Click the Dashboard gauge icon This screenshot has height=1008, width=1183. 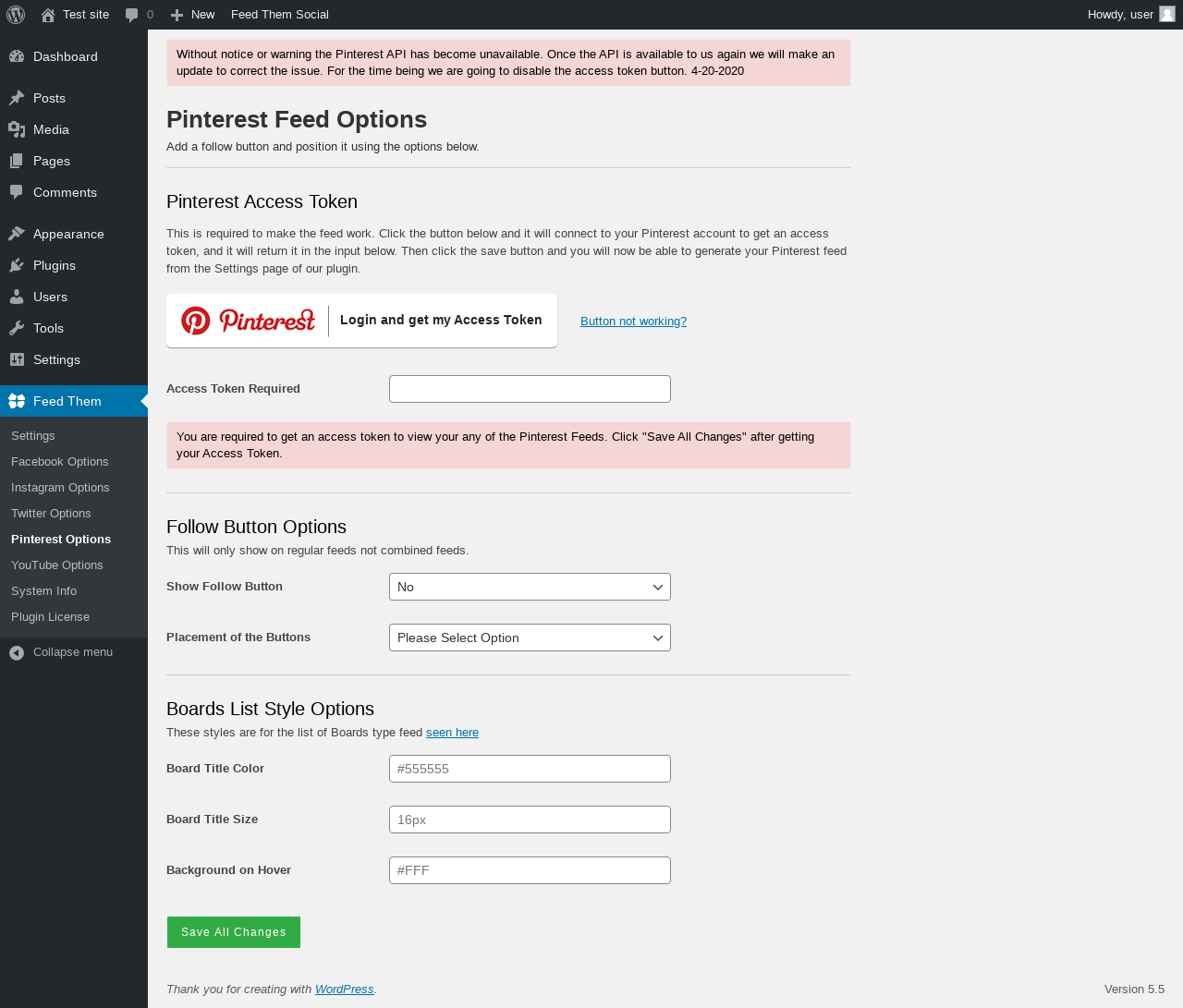[x=17, y=56]
